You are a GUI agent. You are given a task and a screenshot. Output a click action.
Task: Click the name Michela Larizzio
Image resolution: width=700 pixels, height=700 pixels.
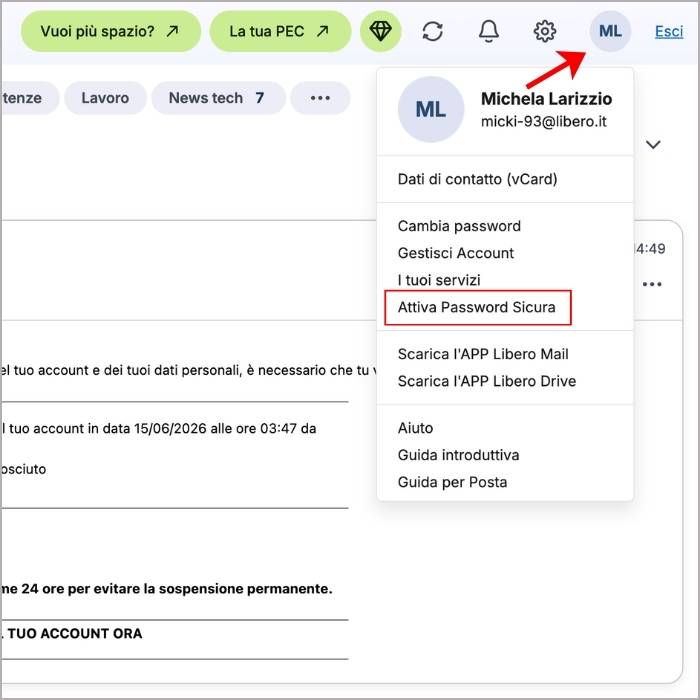[546, 99]
